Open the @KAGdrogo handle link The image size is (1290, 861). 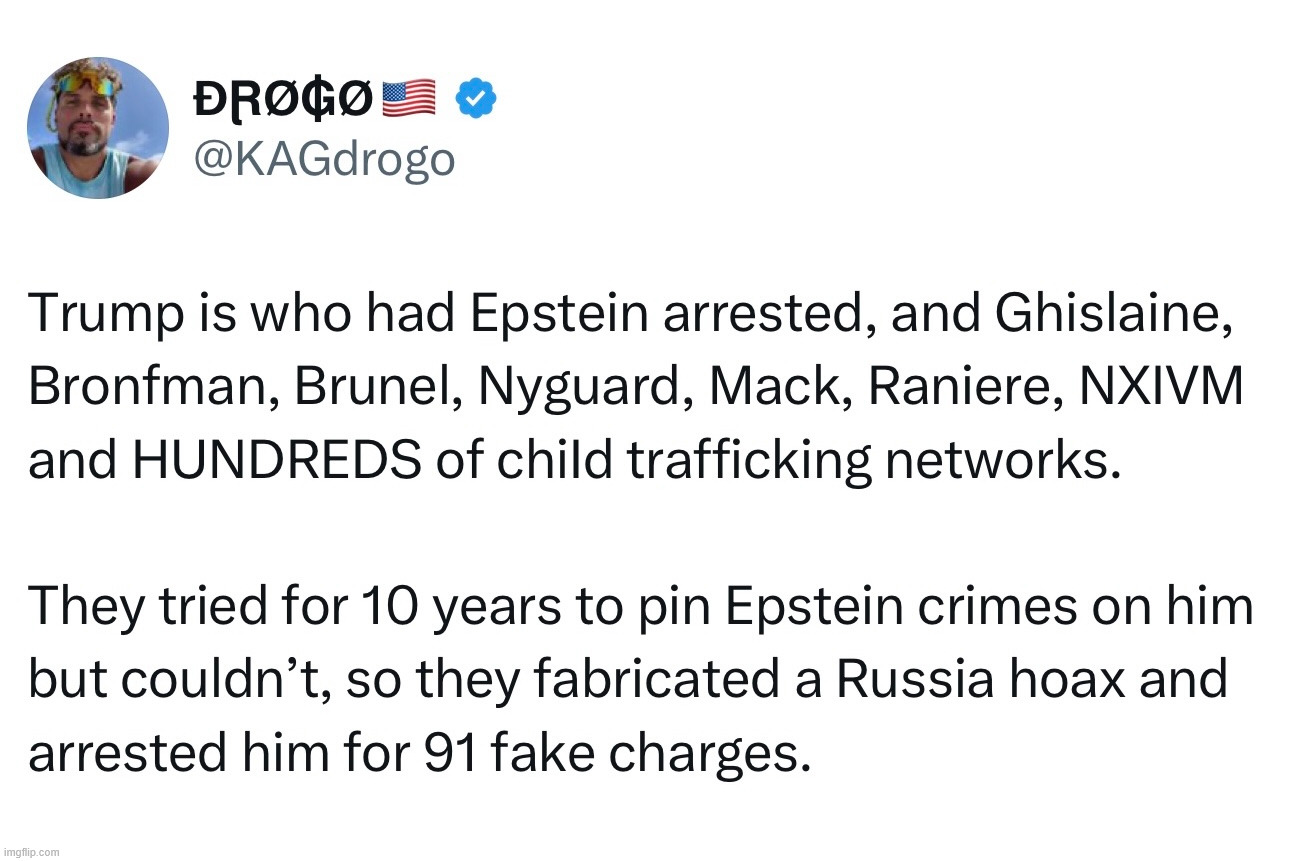pos(323,159)
